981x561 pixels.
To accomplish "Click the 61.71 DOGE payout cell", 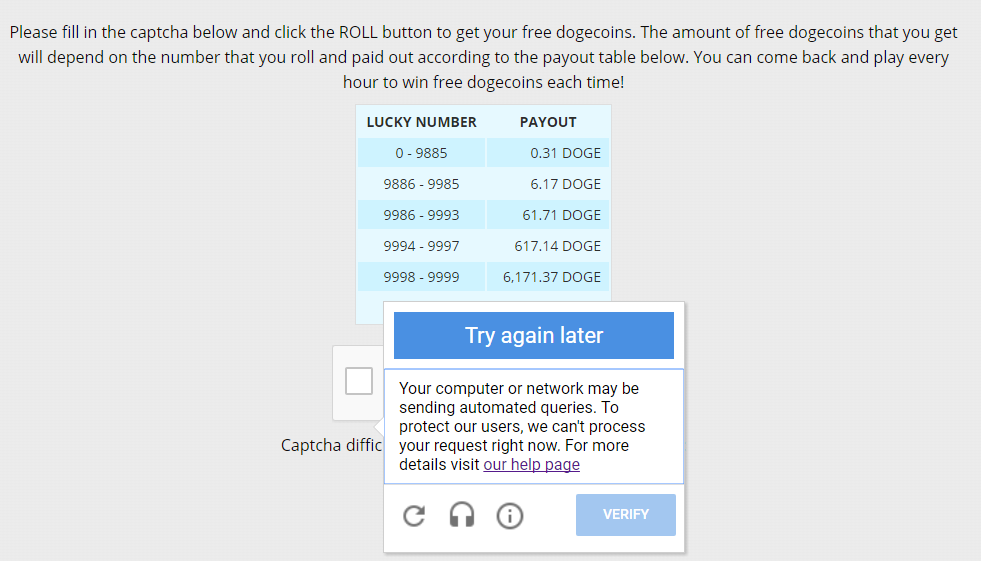I will (x=547, y=215).
